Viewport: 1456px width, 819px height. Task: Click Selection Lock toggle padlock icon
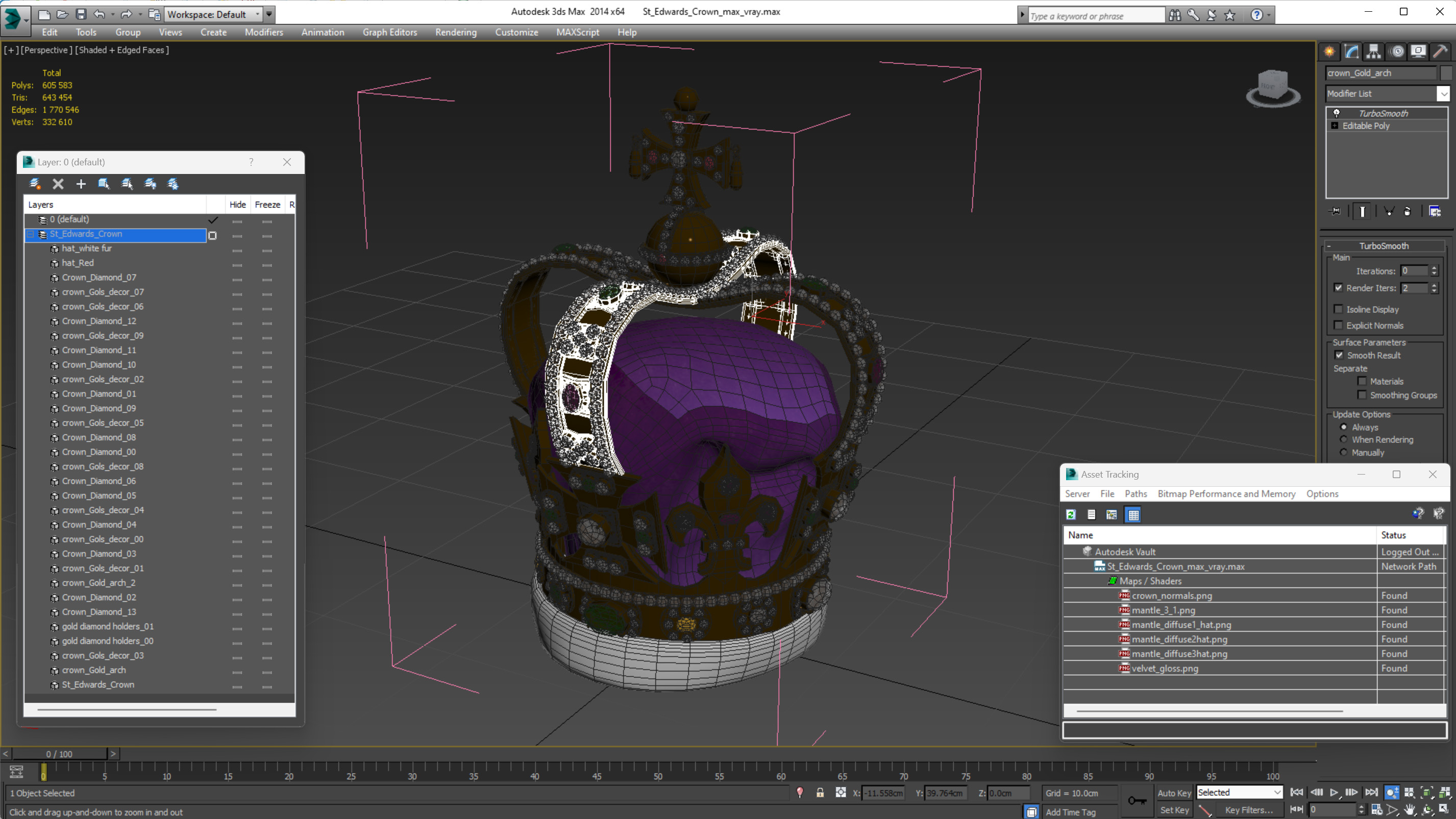pyautogui.click(x=820, y=792)
